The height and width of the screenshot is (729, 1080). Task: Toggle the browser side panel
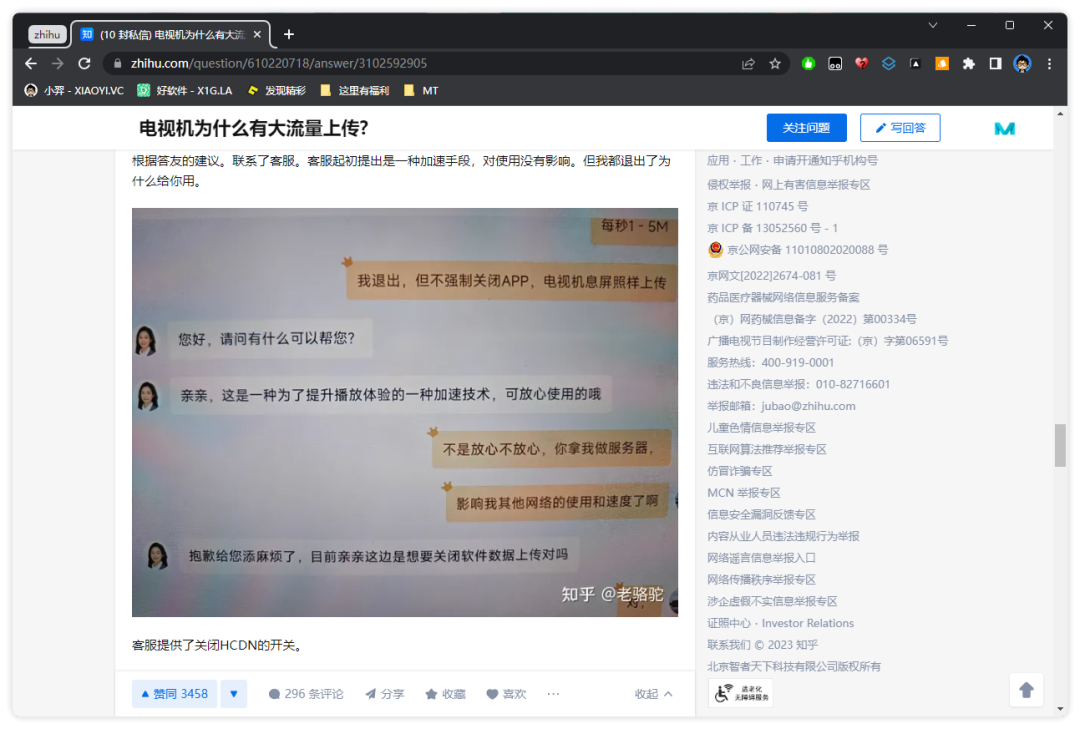click(x=995, y=63)
